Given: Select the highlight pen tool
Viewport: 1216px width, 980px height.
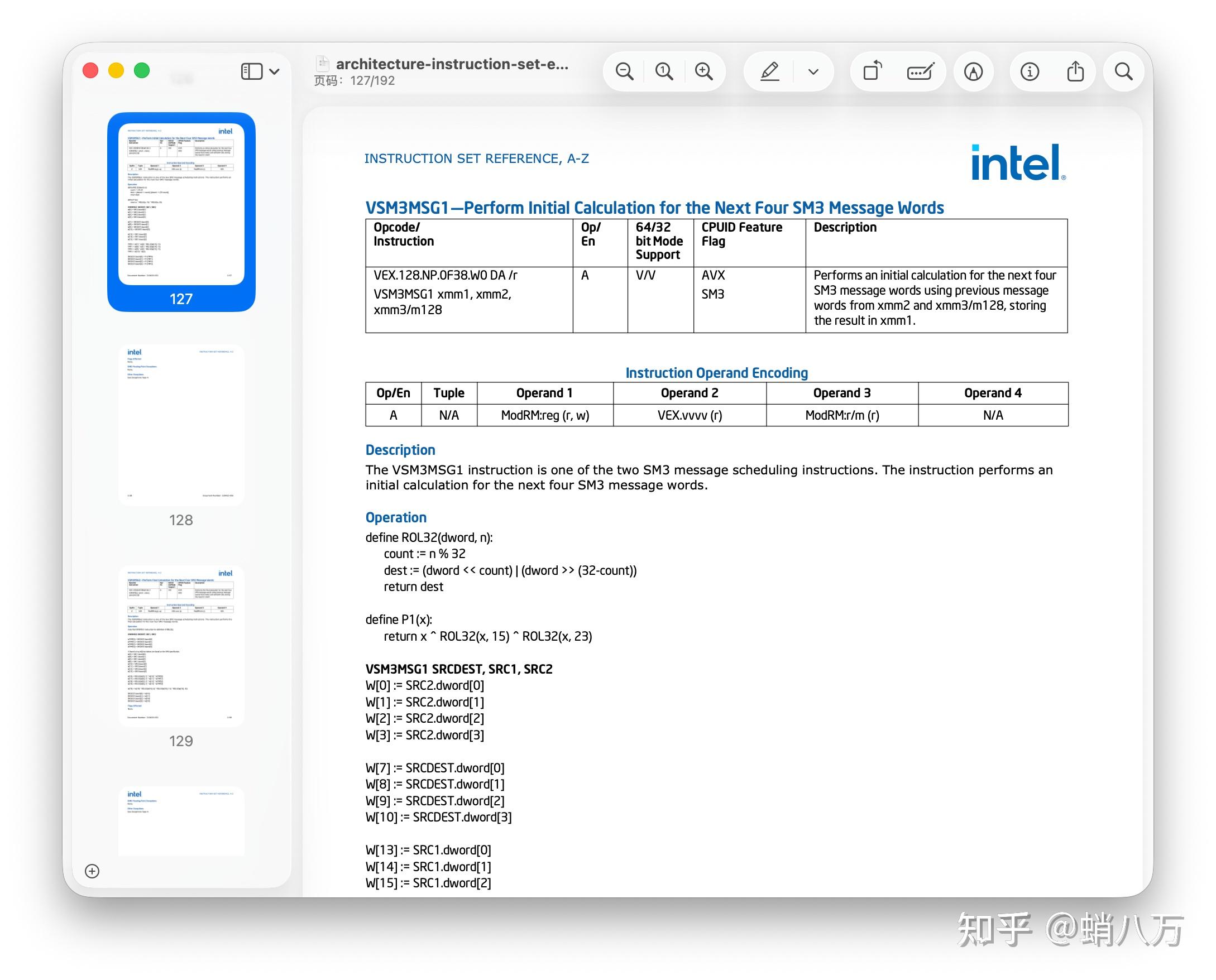Looking at the screenshot, I should coord(769,71).
